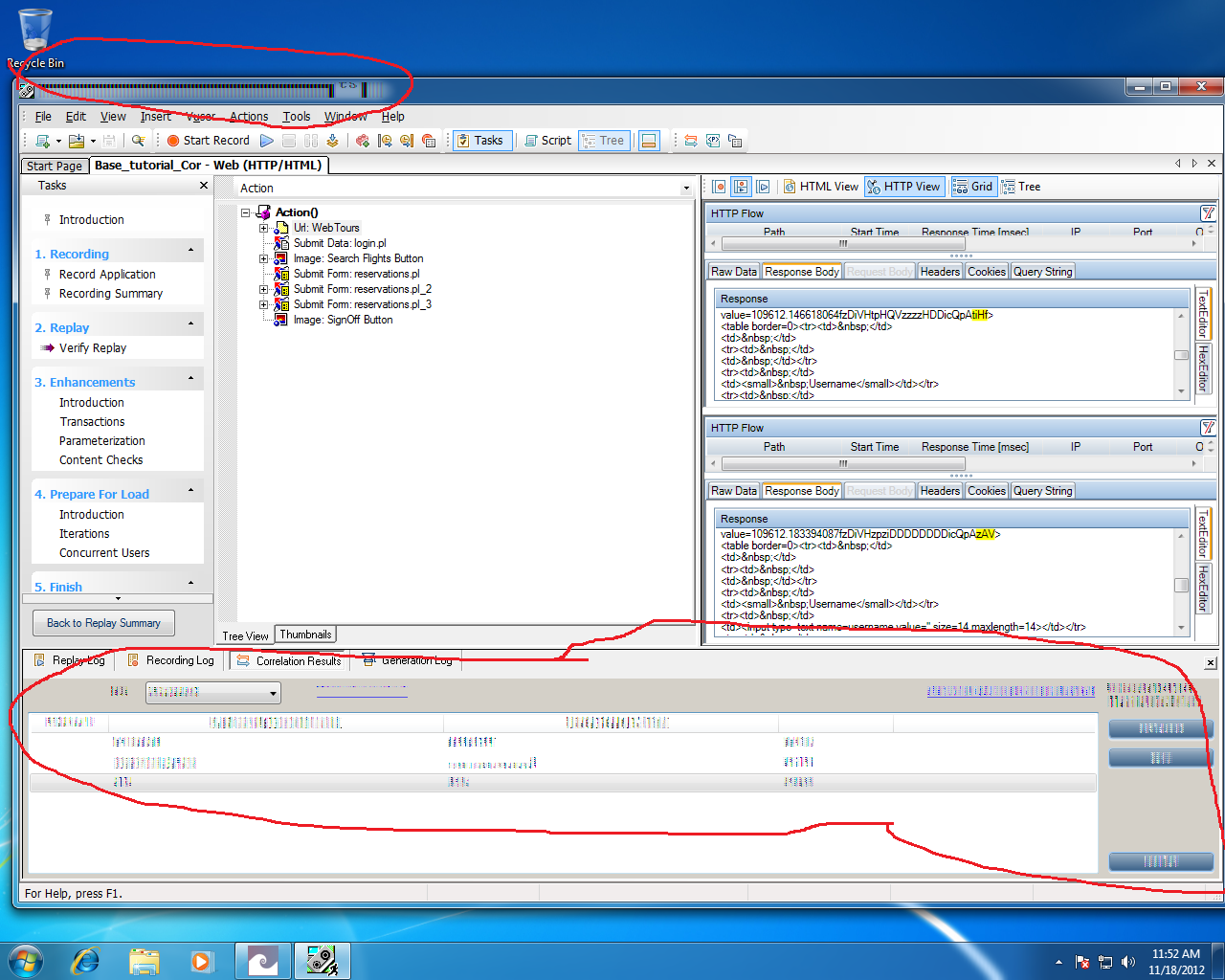Click the Insert Transaction toolbar icon

click(x=363, y=141)
